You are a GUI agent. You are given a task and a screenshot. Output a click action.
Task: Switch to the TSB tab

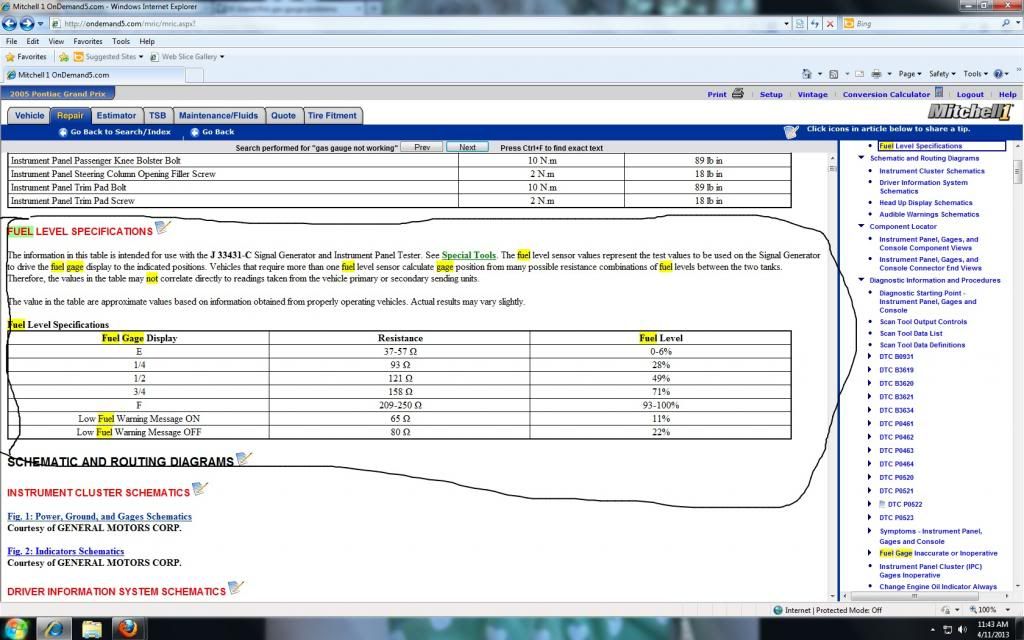click(157, 116)
